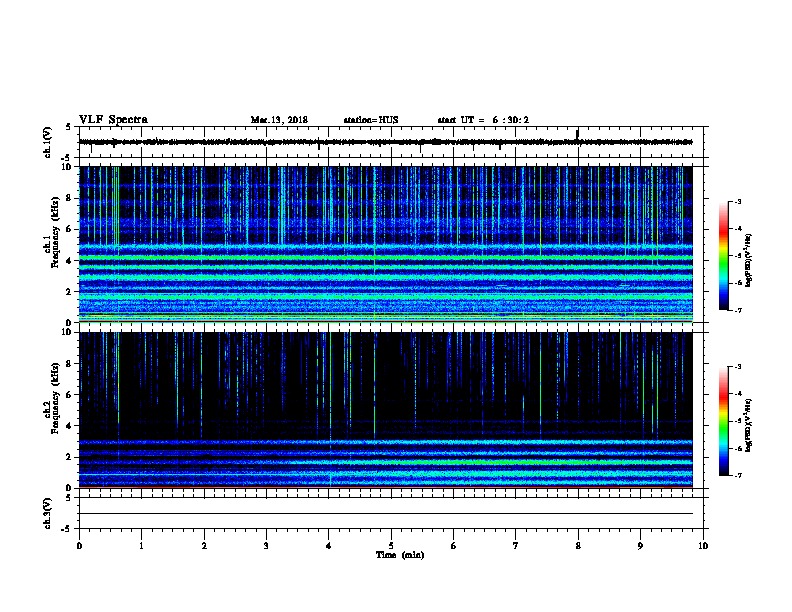Click the ch.1 spectrogram color scale bar
This screenshot has width=792, height=612.
click(723, 256)
